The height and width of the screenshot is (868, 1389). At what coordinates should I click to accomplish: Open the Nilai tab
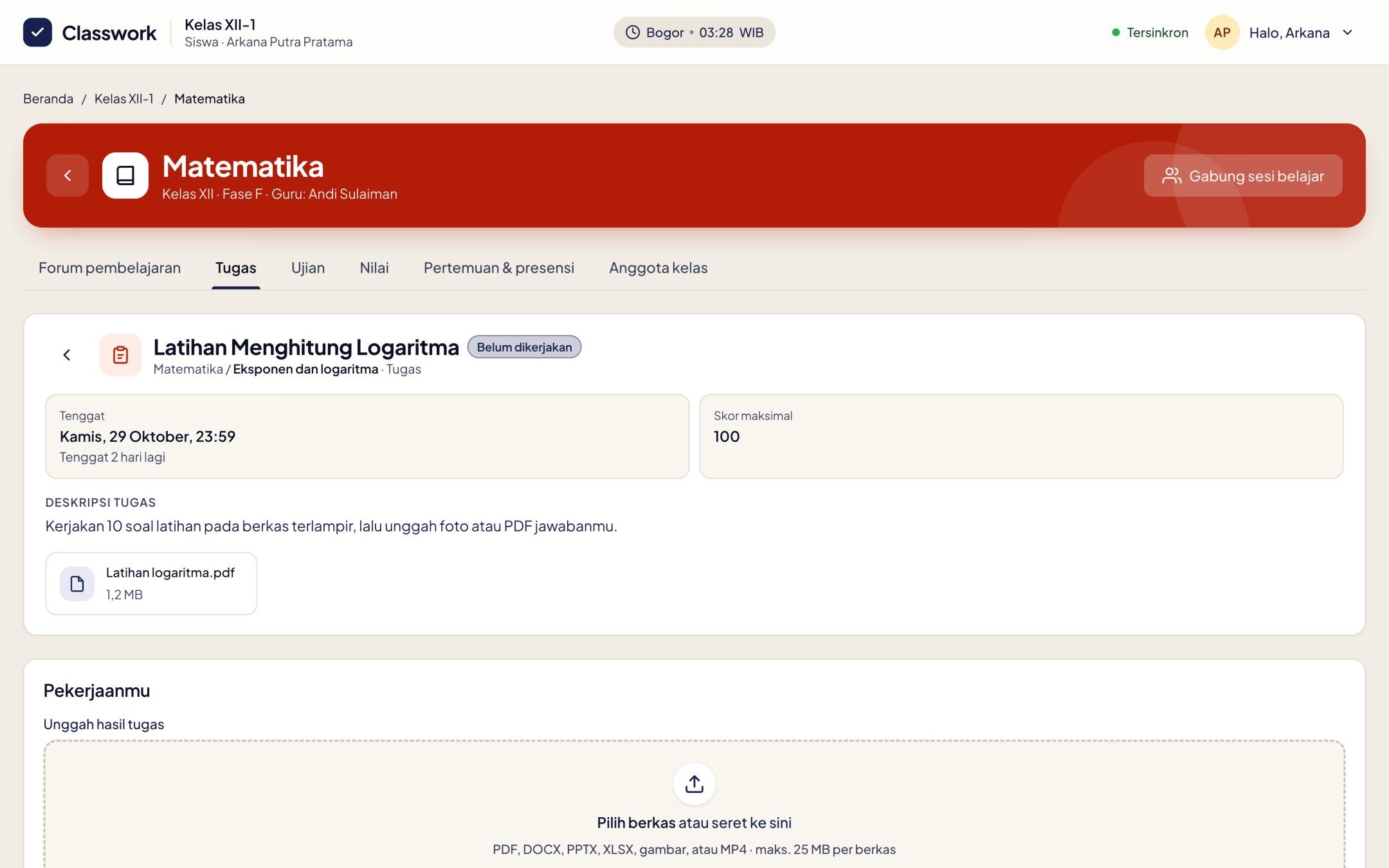374,267
